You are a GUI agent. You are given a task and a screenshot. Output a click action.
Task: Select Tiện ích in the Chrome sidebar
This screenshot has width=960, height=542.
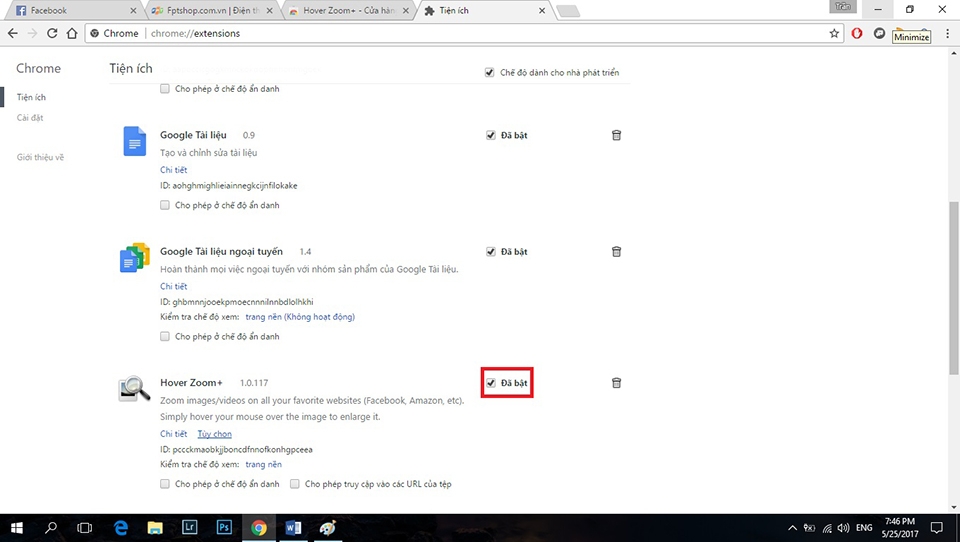pos(31,97)
